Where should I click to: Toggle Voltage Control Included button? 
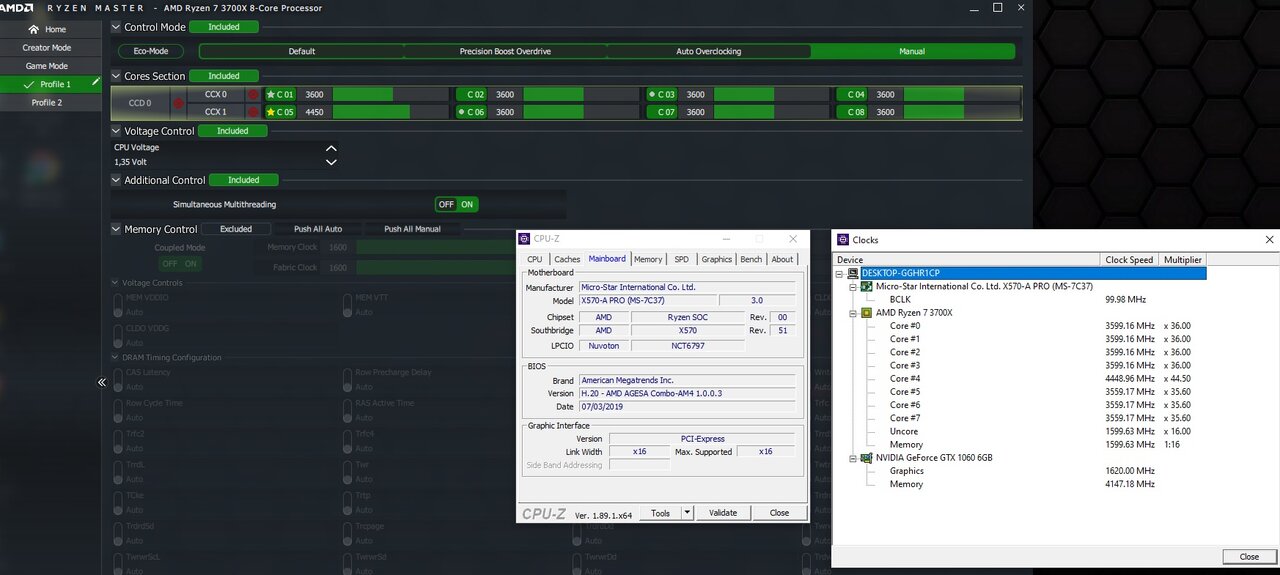tap(233, 131)
